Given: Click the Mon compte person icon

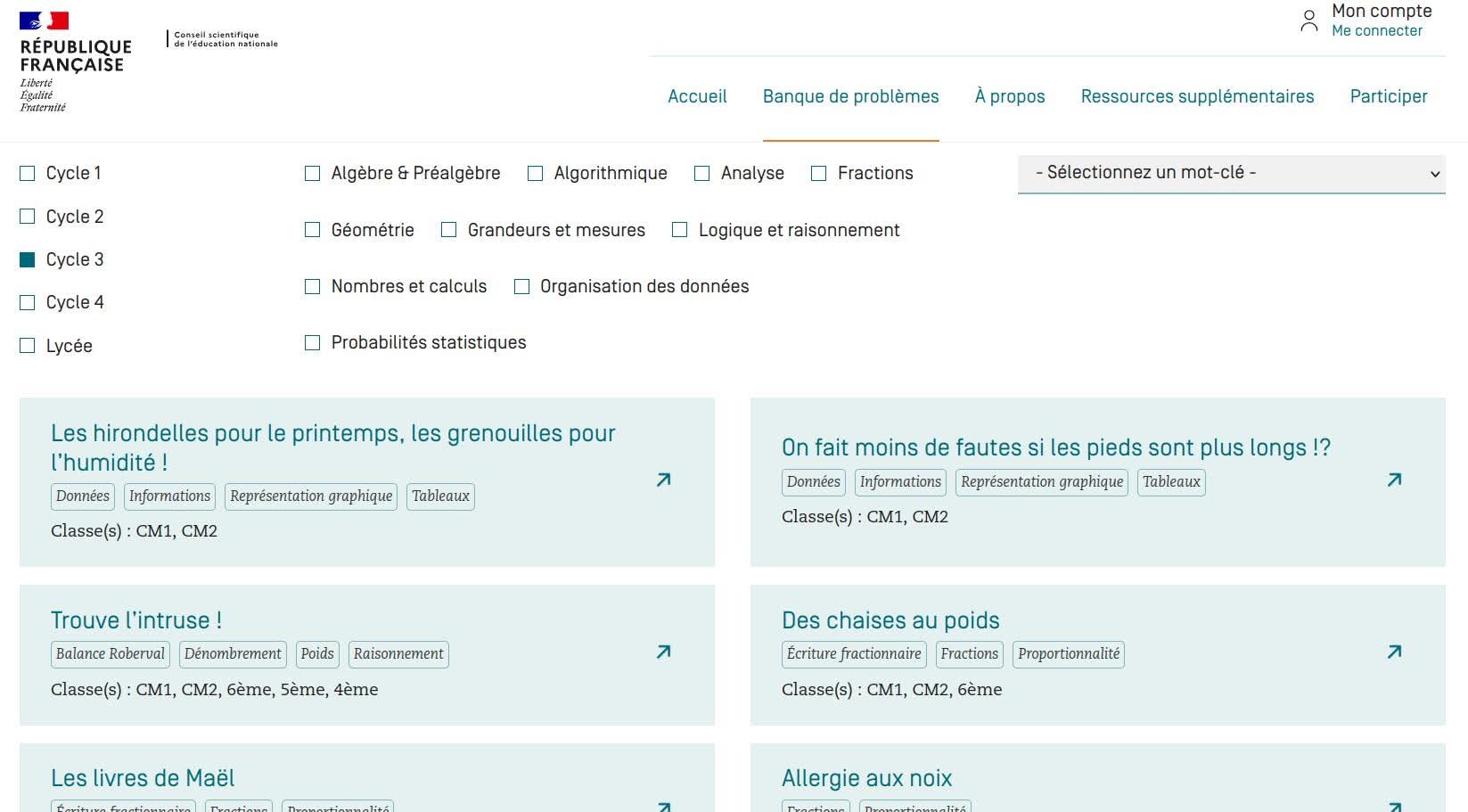Looking at the screenshot, I should (1308, 20).
